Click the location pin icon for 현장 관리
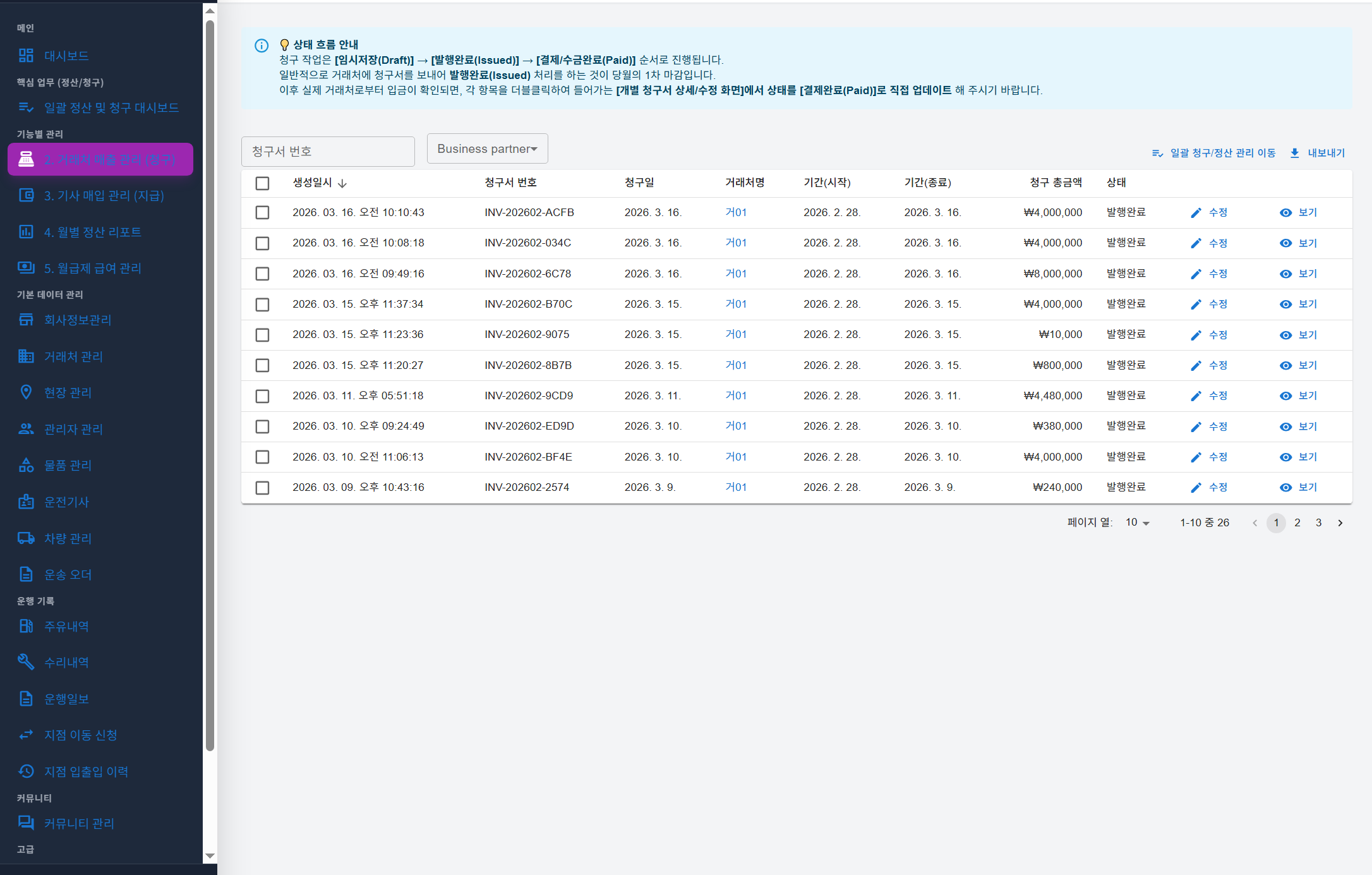Image resolution: width=1372 pixels, height=875 pixels. (26, 392)
